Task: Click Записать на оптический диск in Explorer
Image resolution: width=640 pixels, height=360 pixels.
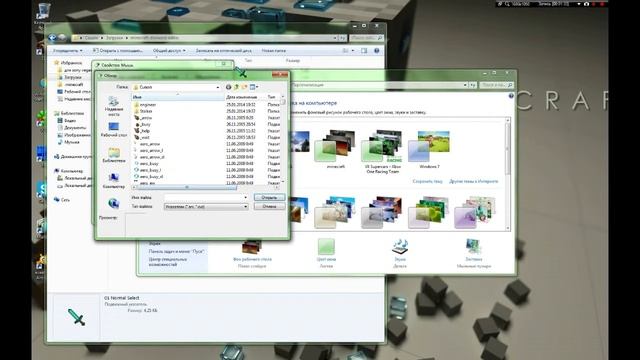Action: point(223,51)
